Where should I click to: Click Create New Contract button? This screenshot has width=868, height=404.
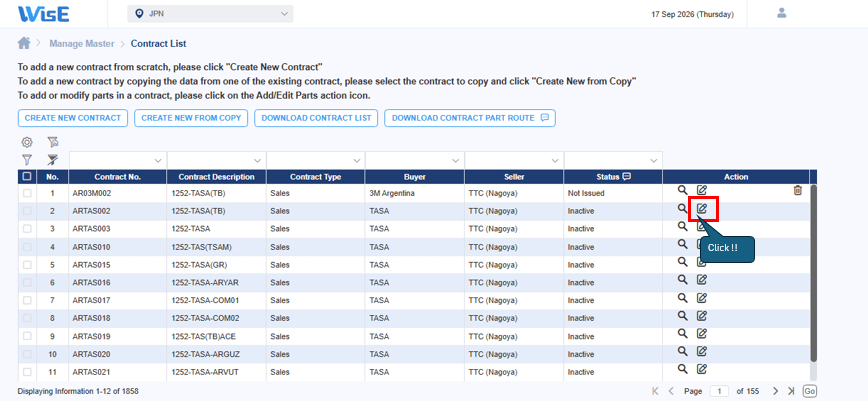click(x=73, y=118)
